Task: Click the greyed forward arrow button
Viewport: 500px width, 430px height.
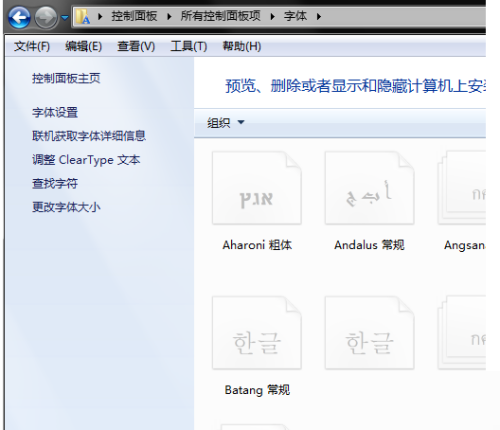Action: tap(46, 17)
